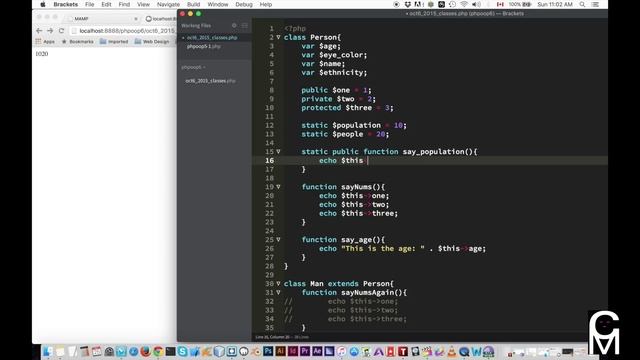The height and width of the screenshot is (360, 640).
Task: Open the MAMP elephant icon in dock
Action: coord(244,351)
